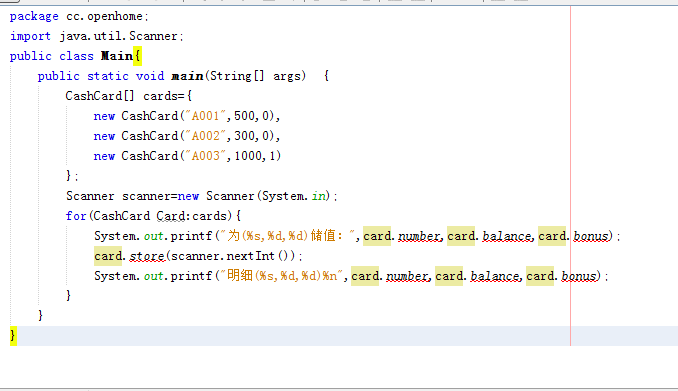Click the yellow-highlighted opening brace after Main
Screen dimensions: 678x391
(138, 56)
